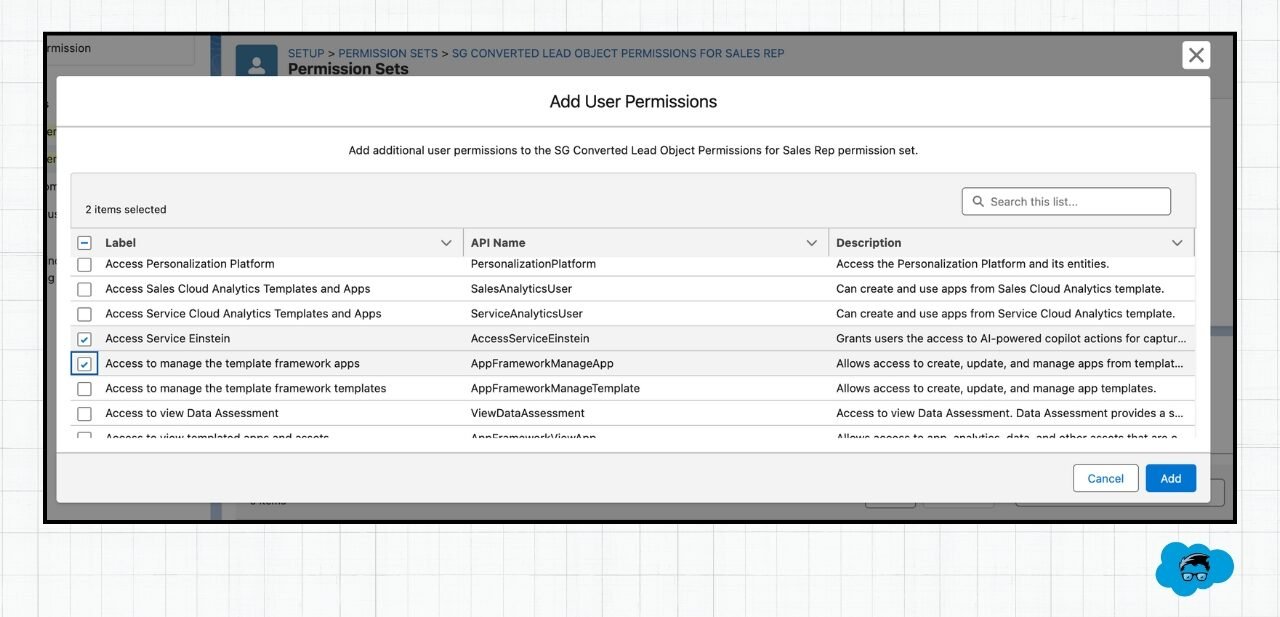Select Access to manage template framework templates label
Screen dimensions: 1280x617
[x=245, y=389]
